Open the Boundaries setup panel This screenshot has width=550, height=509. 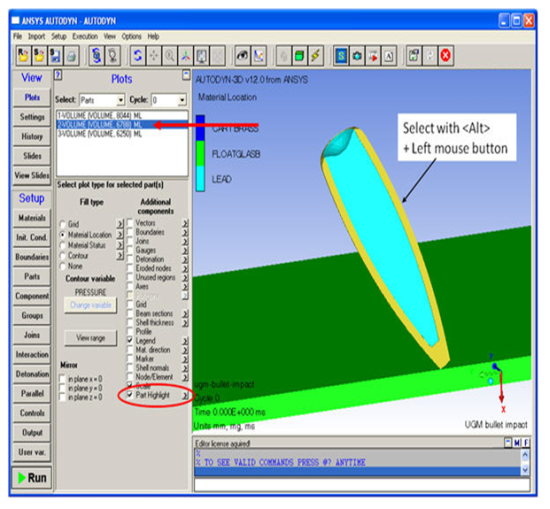(32, 257)
